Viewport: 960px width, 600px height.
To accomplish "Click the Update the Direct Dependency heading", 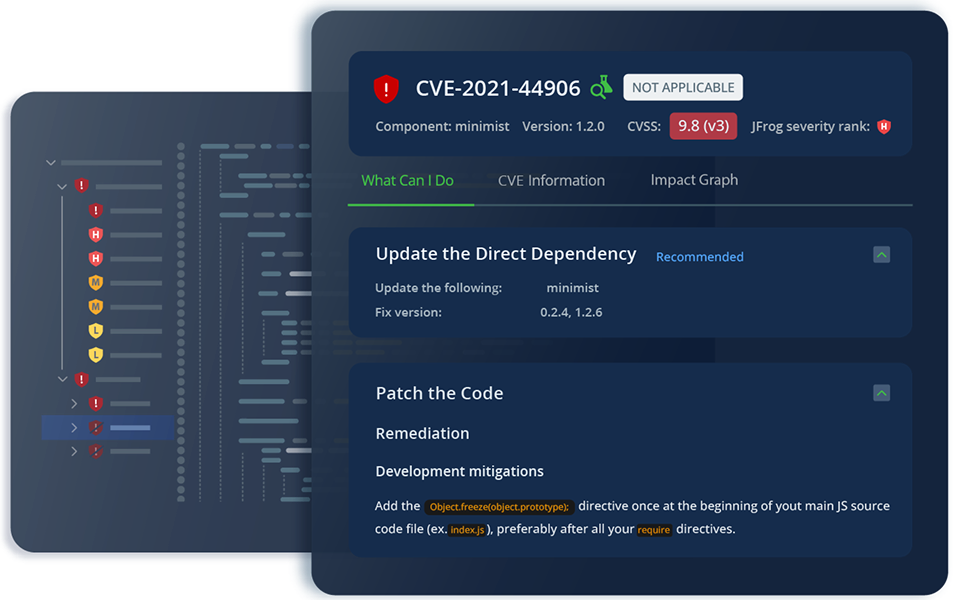I will tap(506, 254).
